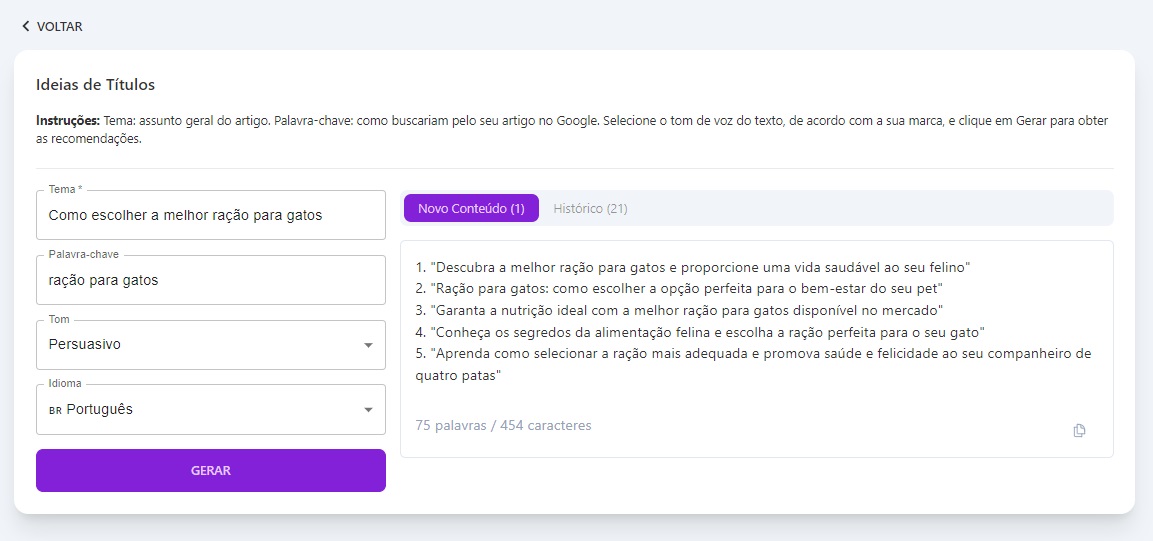The height and width of the screenshot is (541, 1153).
Task: Click the back chevron arrow icon
Action: point(26,26)
